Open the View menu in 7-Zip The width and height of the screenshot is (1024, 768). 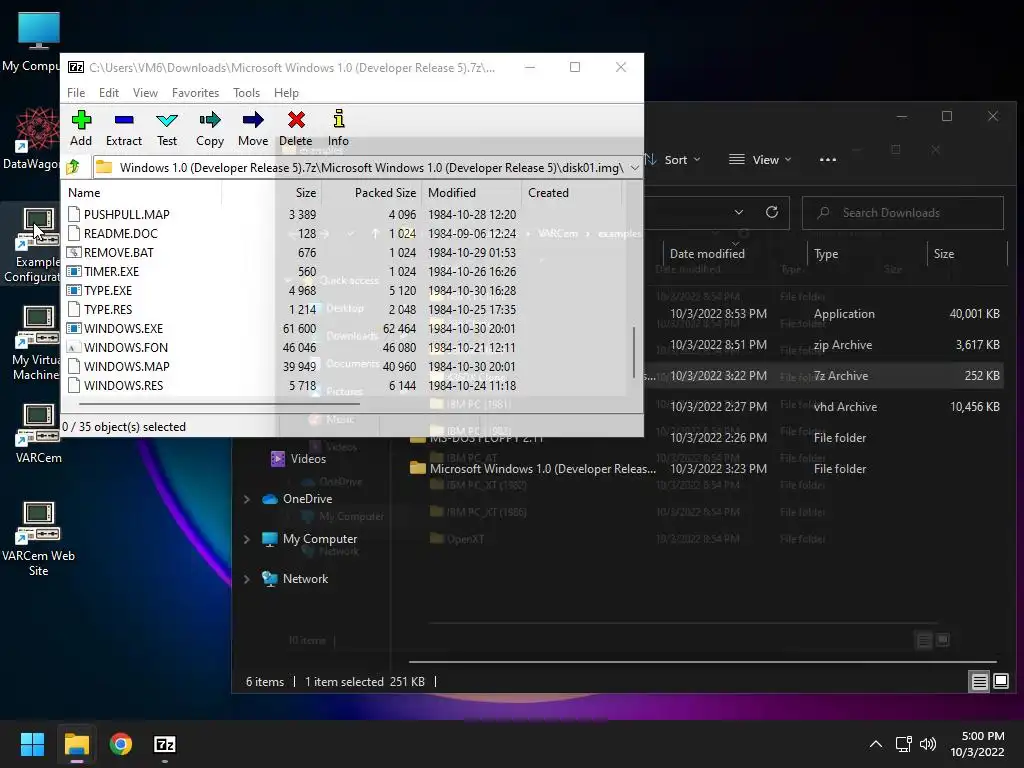[145, 93]
